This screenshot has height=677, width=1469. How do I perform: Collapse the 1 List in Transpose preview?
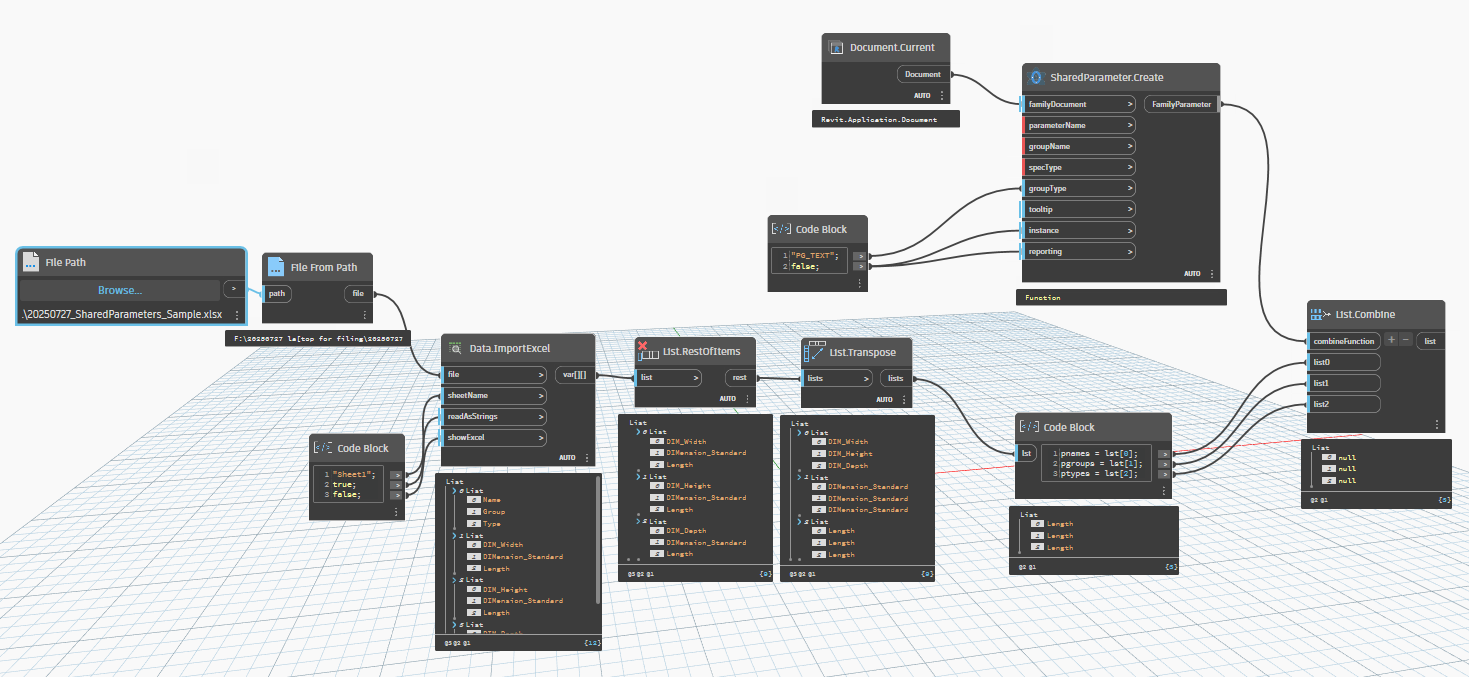(x=799, y=477)
